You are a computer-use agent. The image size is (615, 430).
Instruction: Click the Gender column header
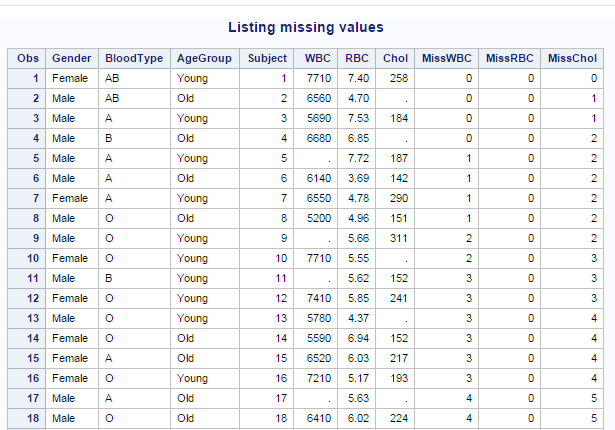[x=72, y=59]
